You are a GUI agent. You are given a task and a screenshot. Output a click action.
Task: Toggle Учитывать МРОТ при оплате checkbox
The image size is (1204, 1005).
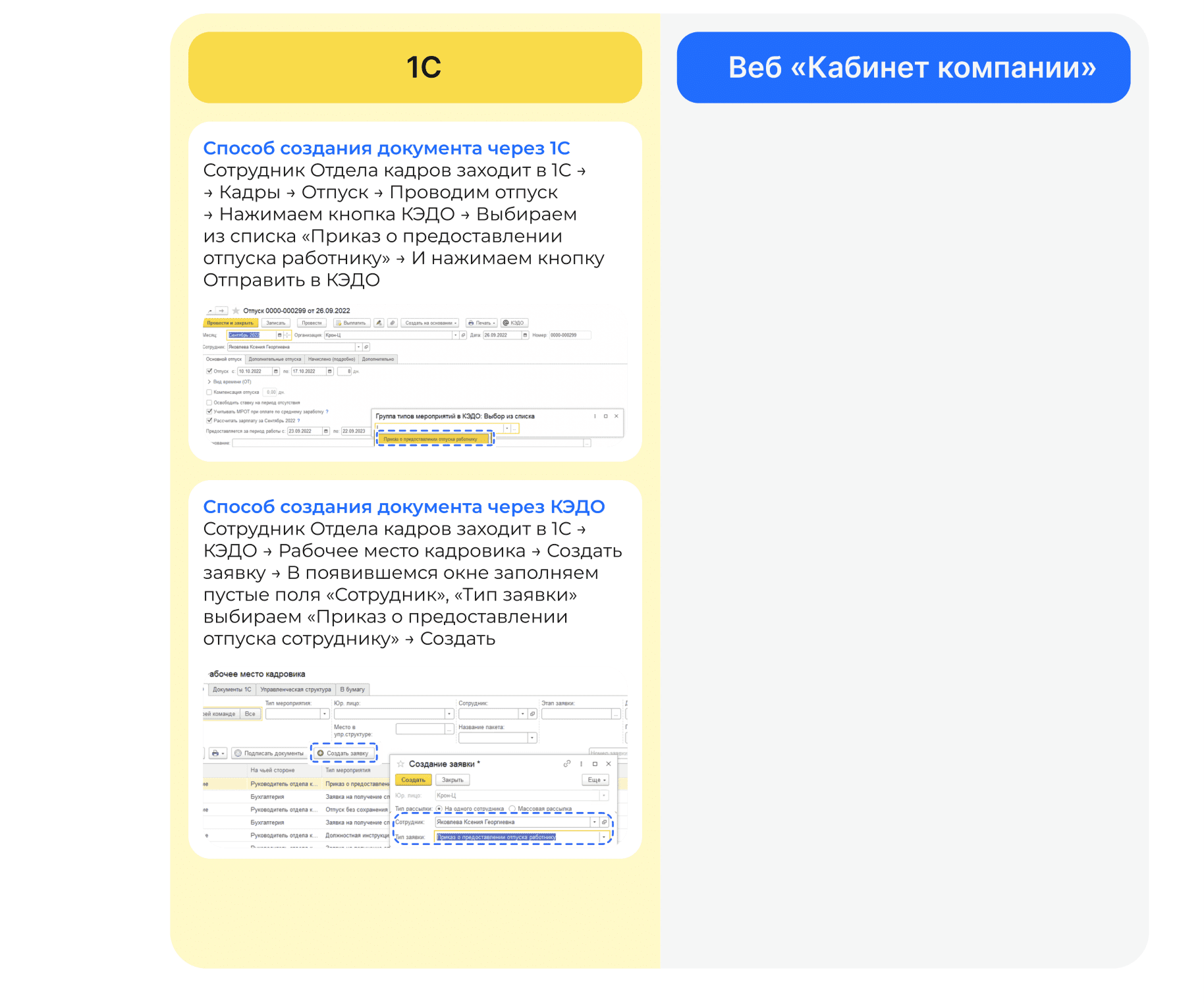pyautogui.click(x=209, y=412)
